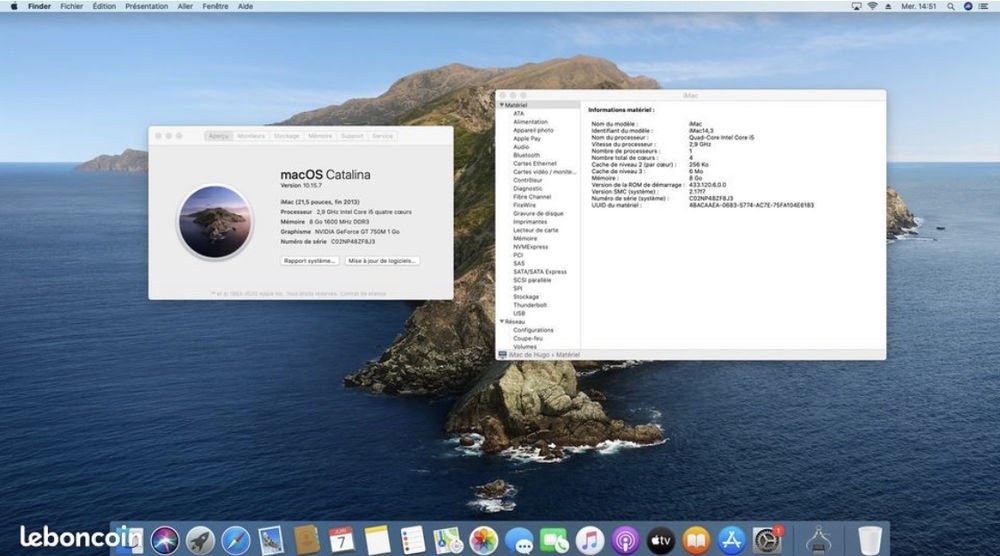Image resolution: width=1000 pixels, height=556 pixels.
Task: Switch to the Service tab
Action: 383,136
